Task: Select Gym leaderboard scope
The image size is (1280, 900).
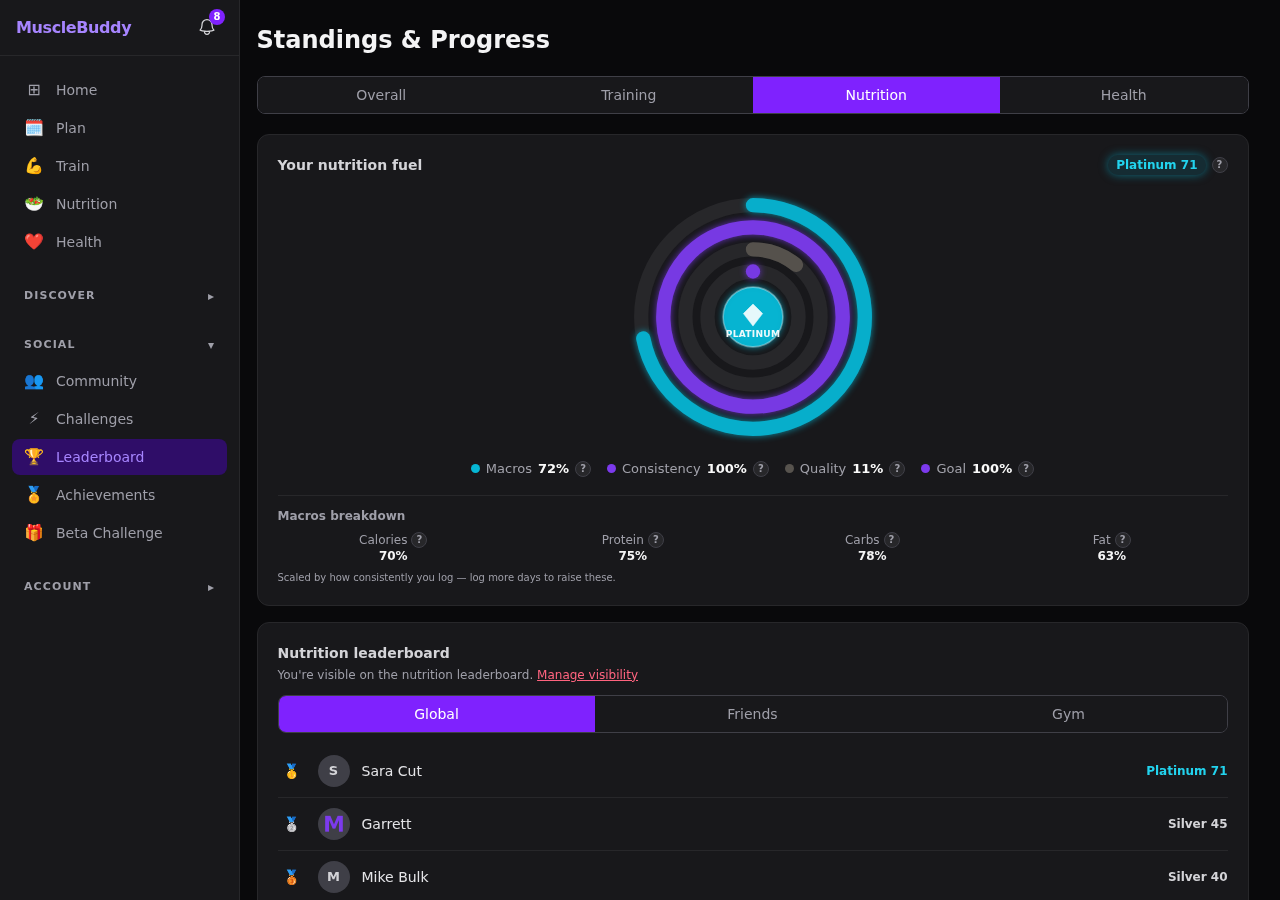Action: pos(1068,714)
